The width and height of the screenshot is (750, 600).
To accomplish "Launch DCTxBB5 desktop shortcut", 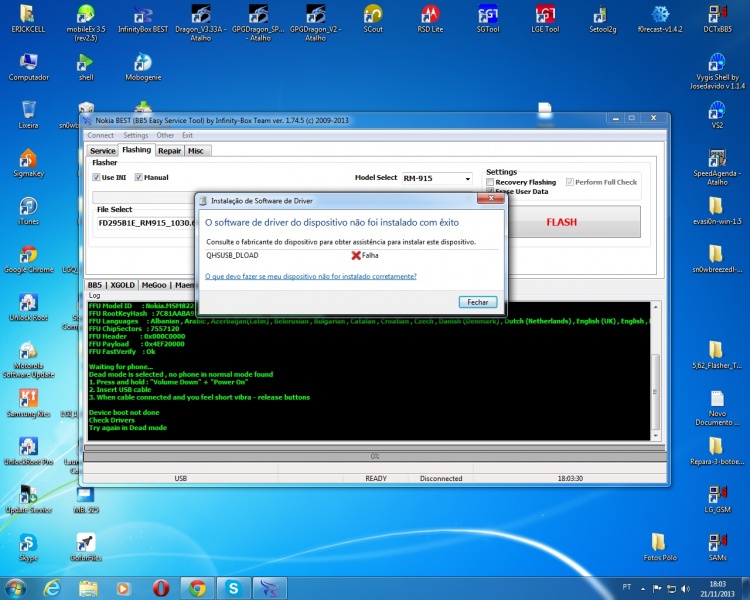I will click(x=717, y=18).
